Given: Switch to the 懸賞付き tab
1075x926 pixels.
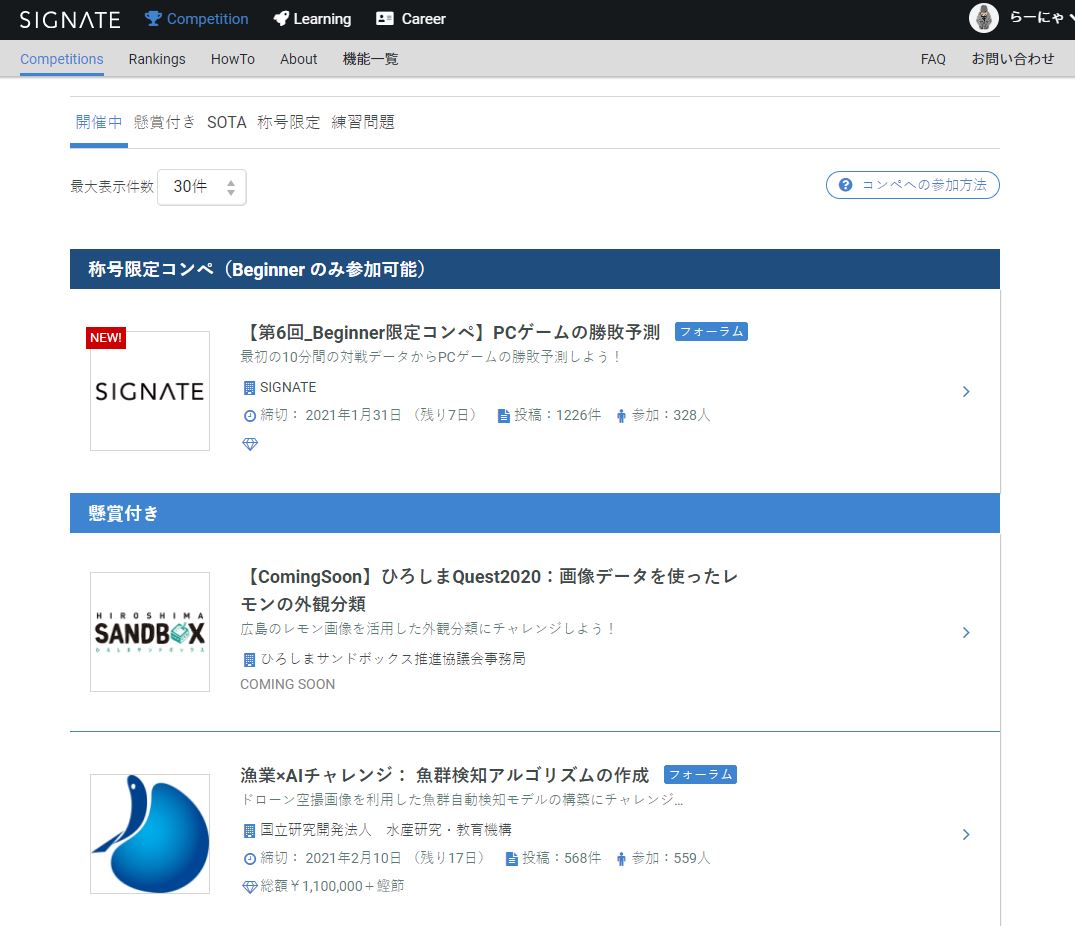Looking at the screenshot, I should [x=165, y=122].
